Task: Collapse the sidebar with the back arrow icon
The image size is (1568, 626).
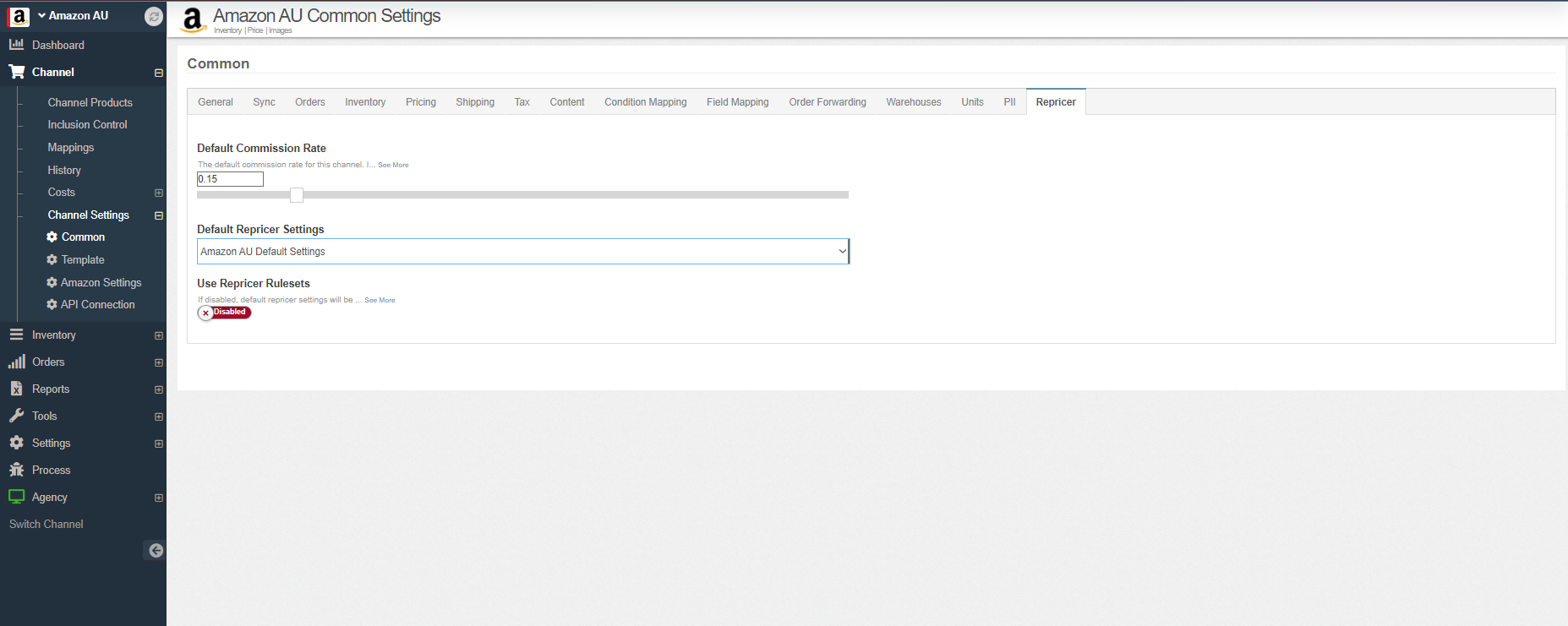Action: [x=156, y=551]
